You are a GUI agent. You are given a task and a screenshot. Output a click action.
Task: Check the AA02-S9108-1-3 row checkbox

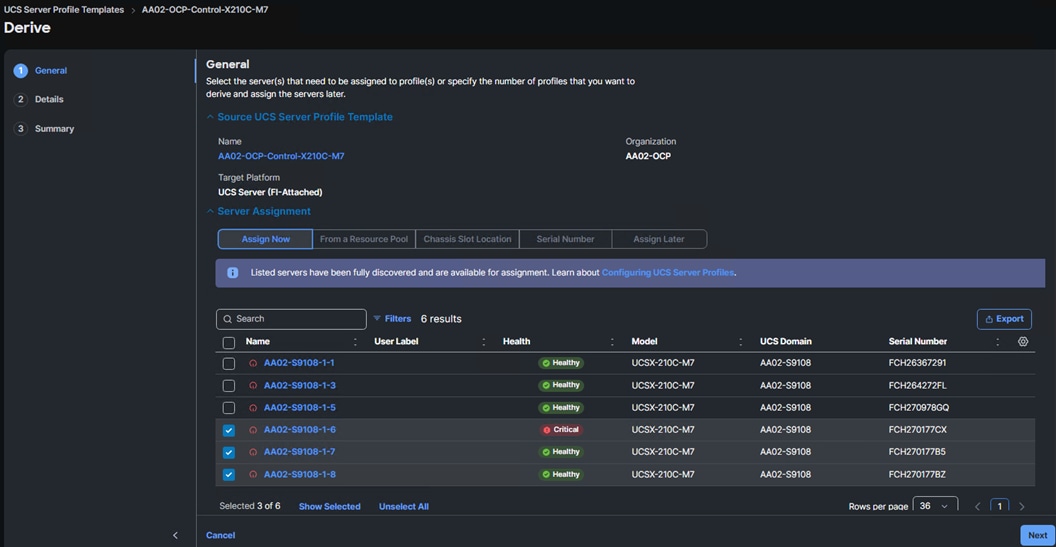[x=229, y=386]
